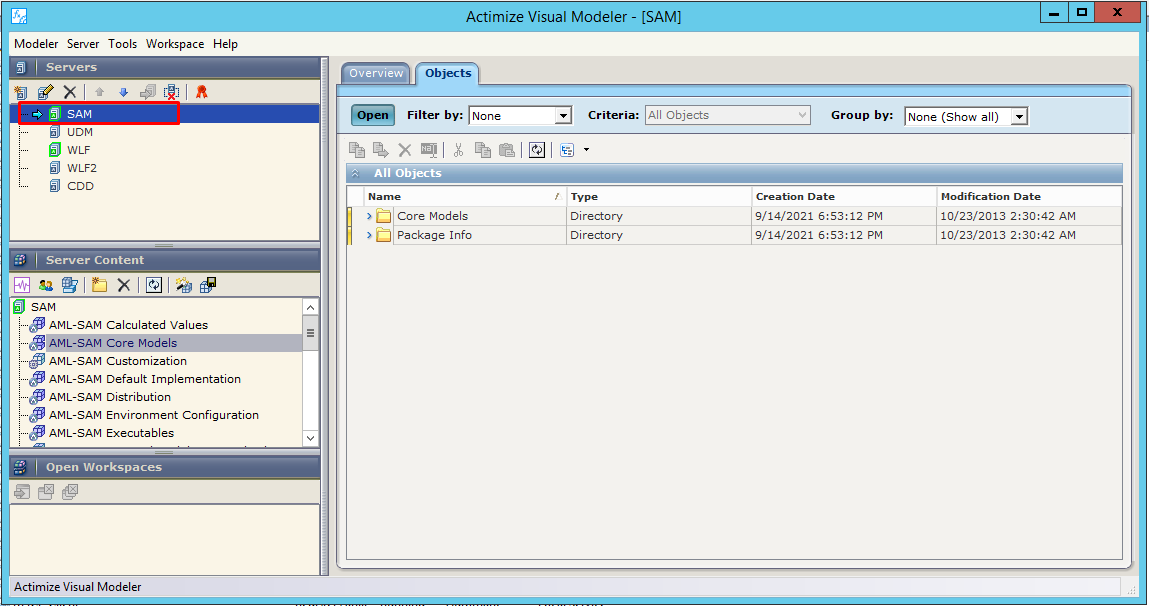Click the close workspace icon in Open Workspaces
Viewport: 1149px width, 606px height.
(45, 492)
